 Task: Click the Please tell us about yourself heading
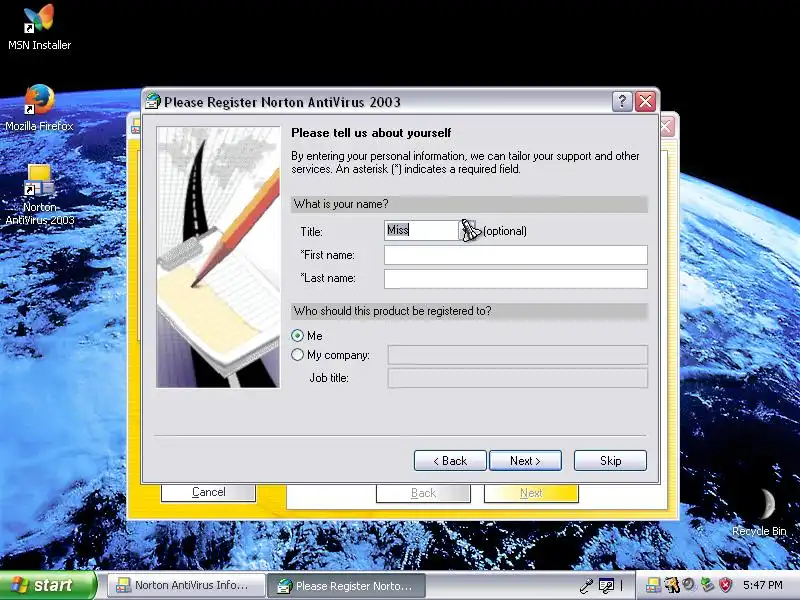click(371, 133)
